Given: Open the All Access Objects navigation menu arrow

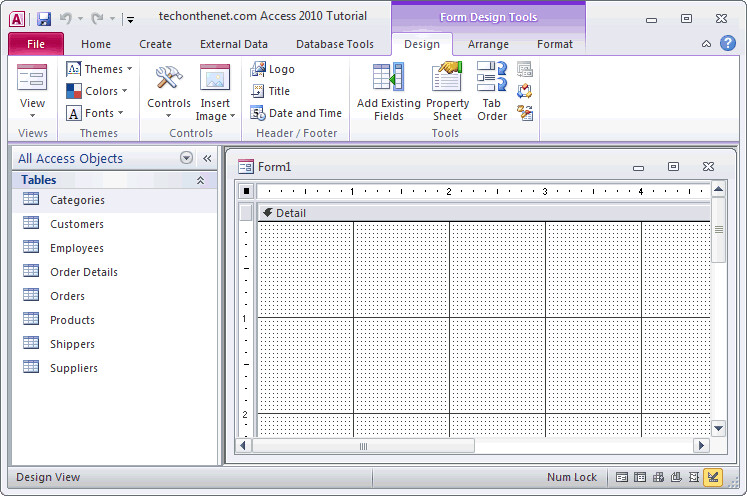Looking at the screenshot, I should click(x=186, y=158).
